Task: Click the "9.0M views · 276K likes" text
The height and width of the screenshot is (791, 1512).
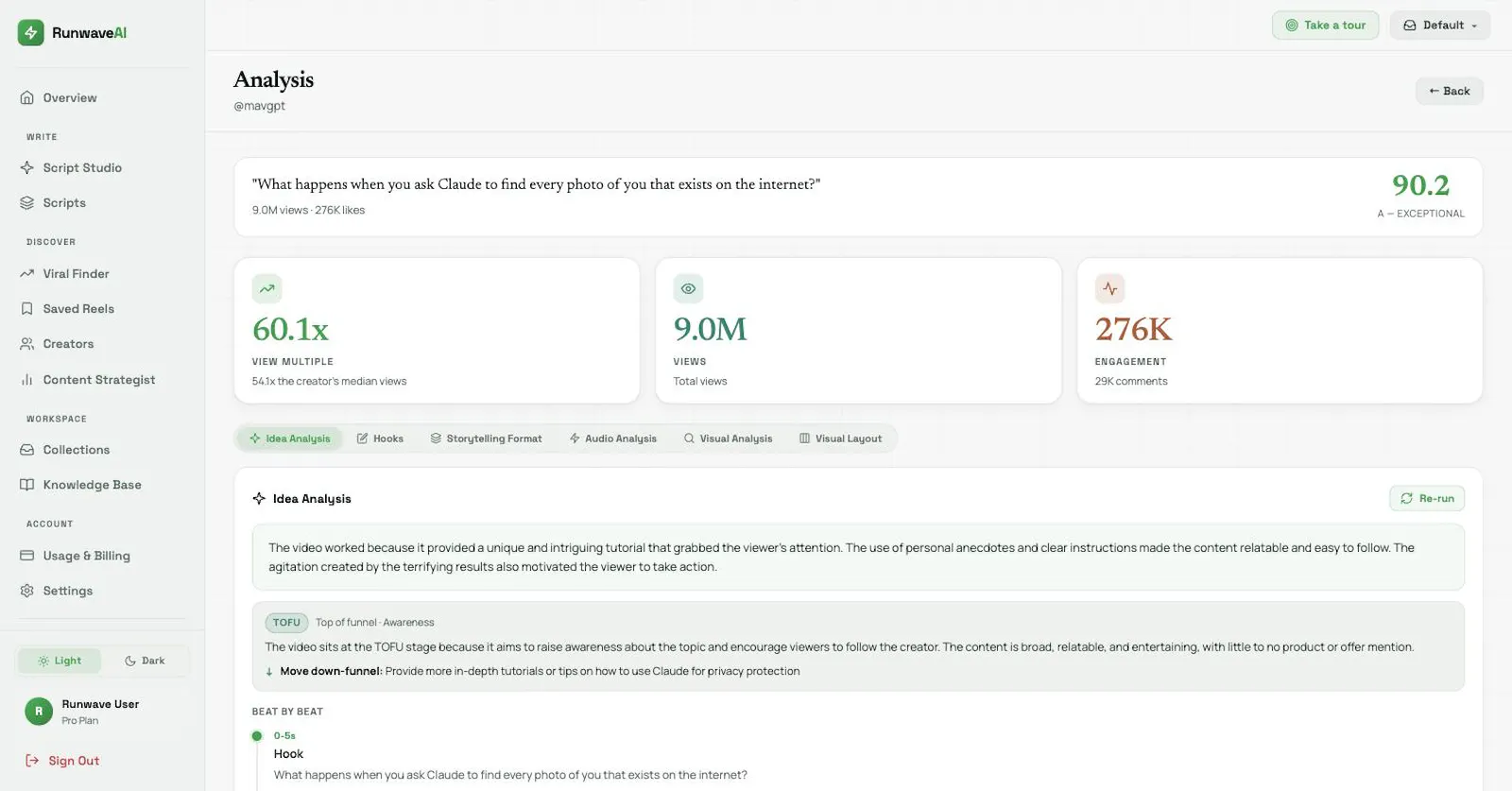Action: pyautogui.click(x=308, y=211)
